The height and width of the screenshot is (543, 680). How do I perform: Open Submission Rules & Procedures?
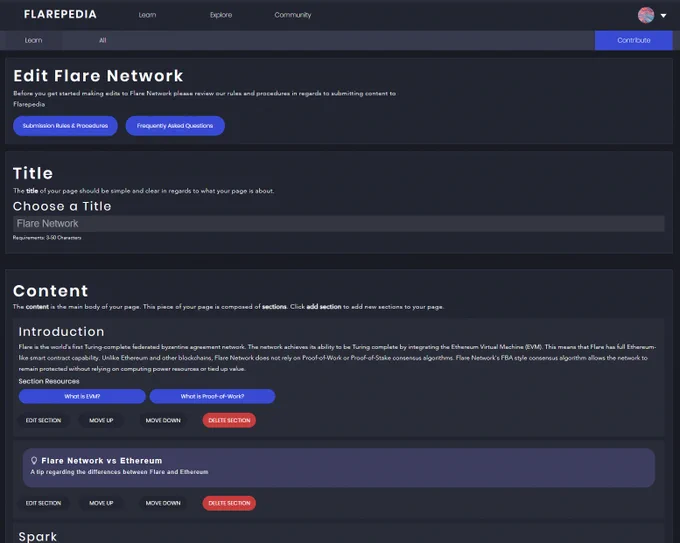click(65, 126)
